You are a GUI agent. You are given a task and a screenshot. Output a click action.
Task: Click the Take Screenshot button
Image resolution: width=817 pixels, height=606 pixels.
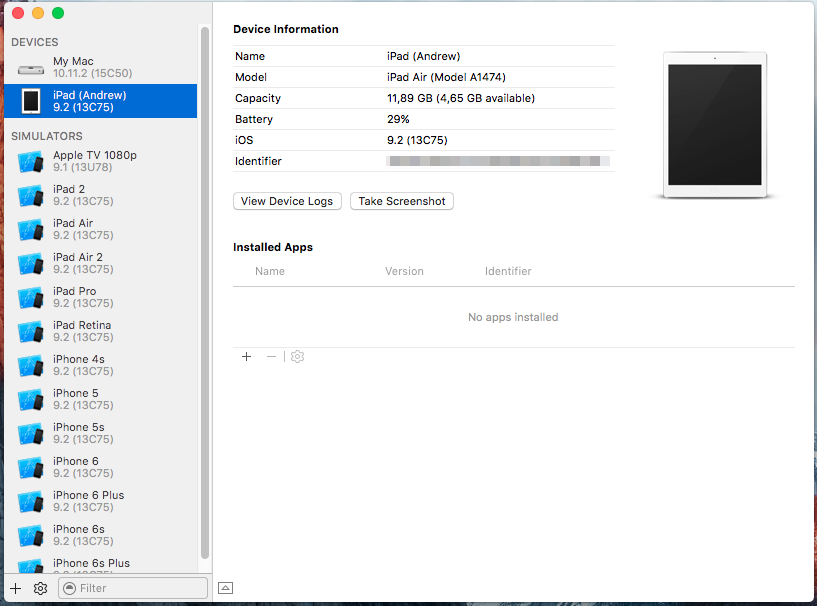point(402,201)
